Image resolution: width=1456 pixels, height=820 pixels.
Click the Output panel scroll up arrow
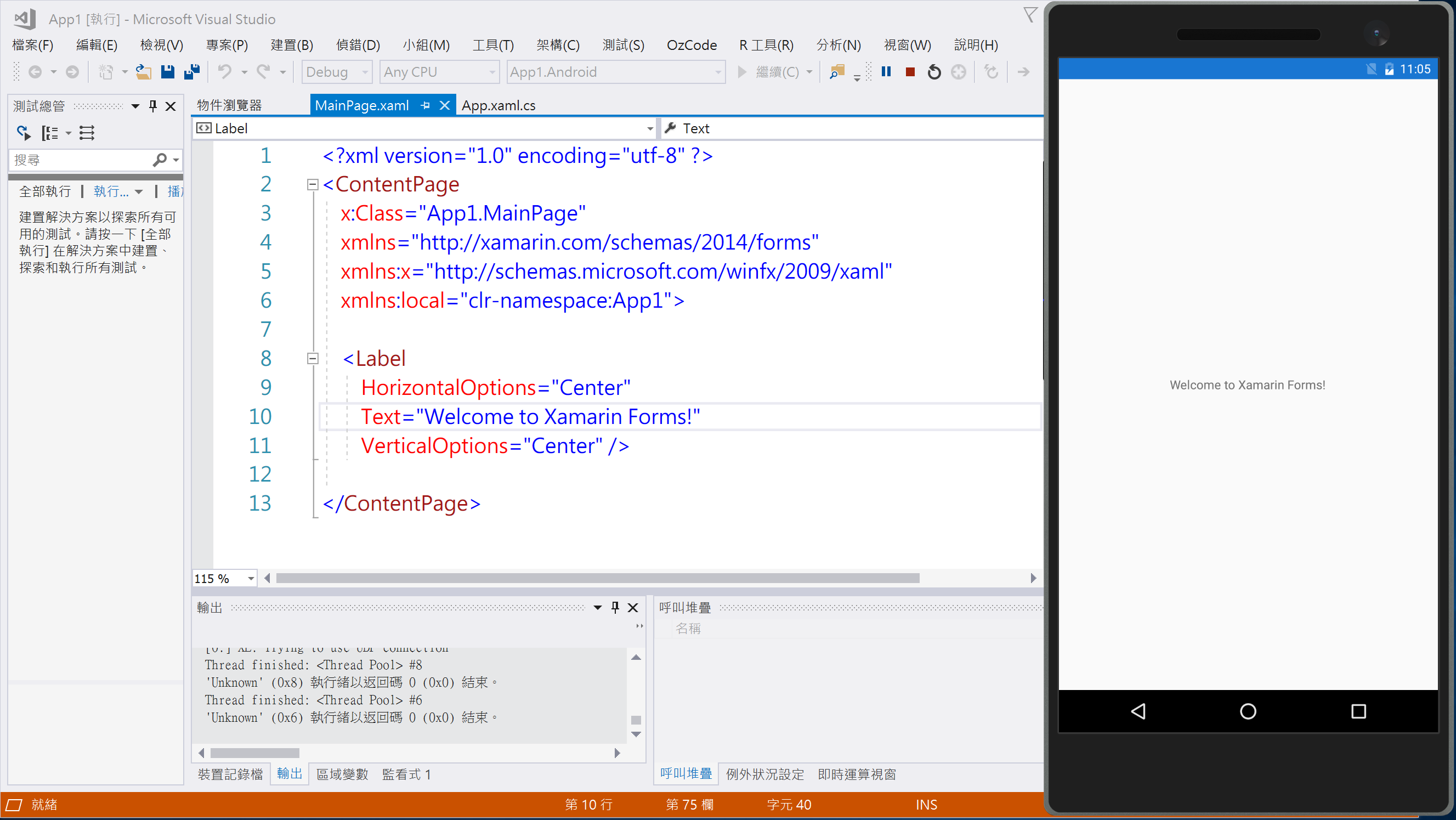click(x=636, y=657)
